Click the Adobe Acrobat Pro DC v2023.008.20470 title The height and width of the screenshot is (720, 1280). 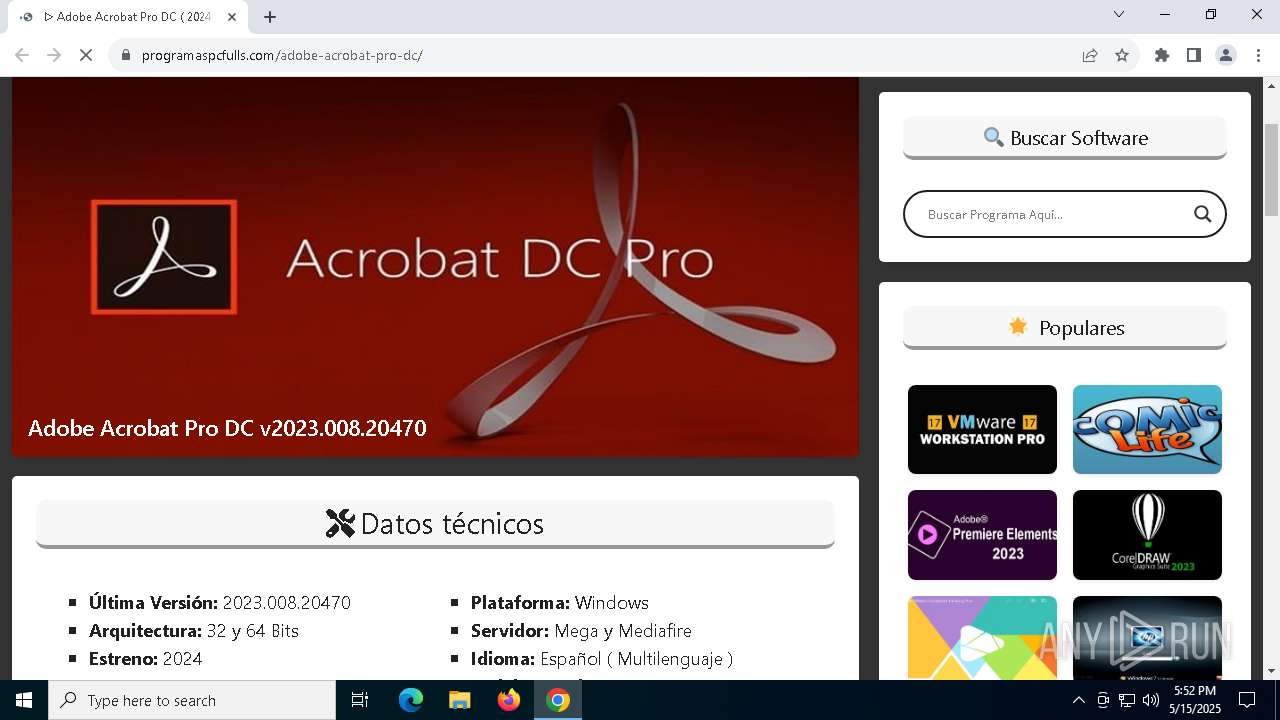tap(227, 428)
